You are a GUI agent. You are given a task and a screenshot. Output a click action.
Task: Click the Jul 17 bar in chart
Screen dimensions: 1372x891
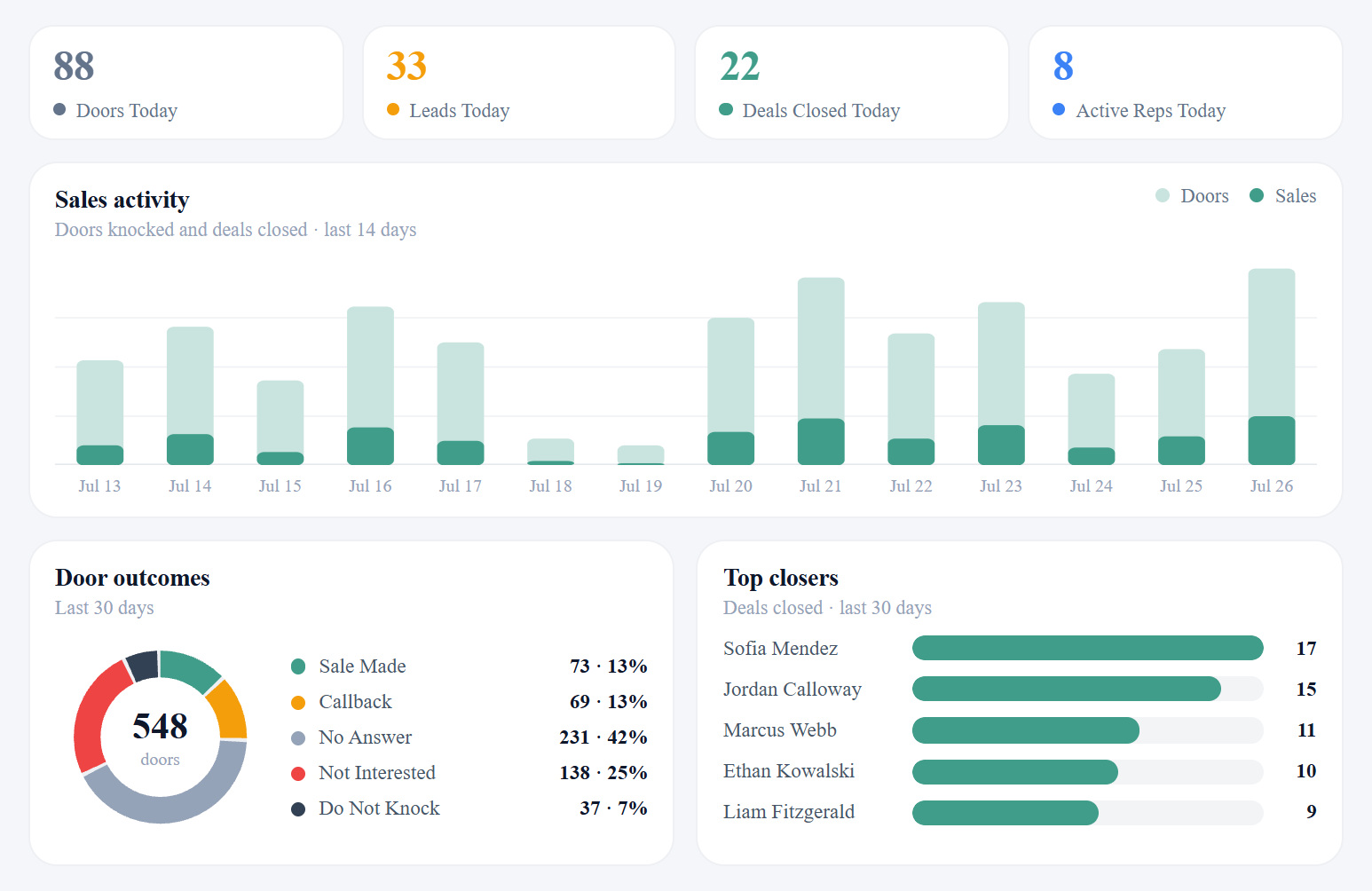461,404
